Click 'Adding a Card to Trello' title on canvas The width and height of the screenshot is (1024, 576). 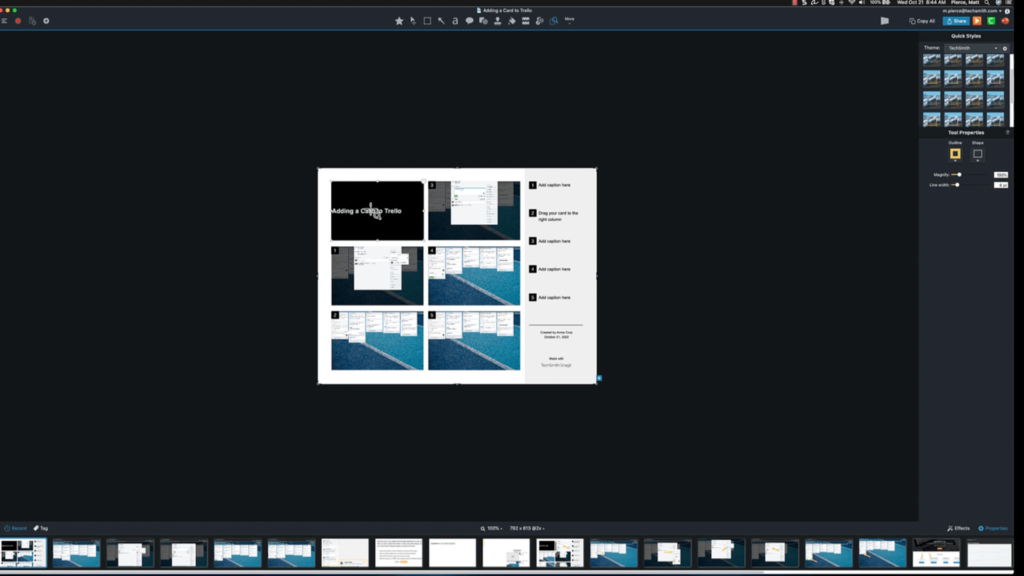click(366, 211)
